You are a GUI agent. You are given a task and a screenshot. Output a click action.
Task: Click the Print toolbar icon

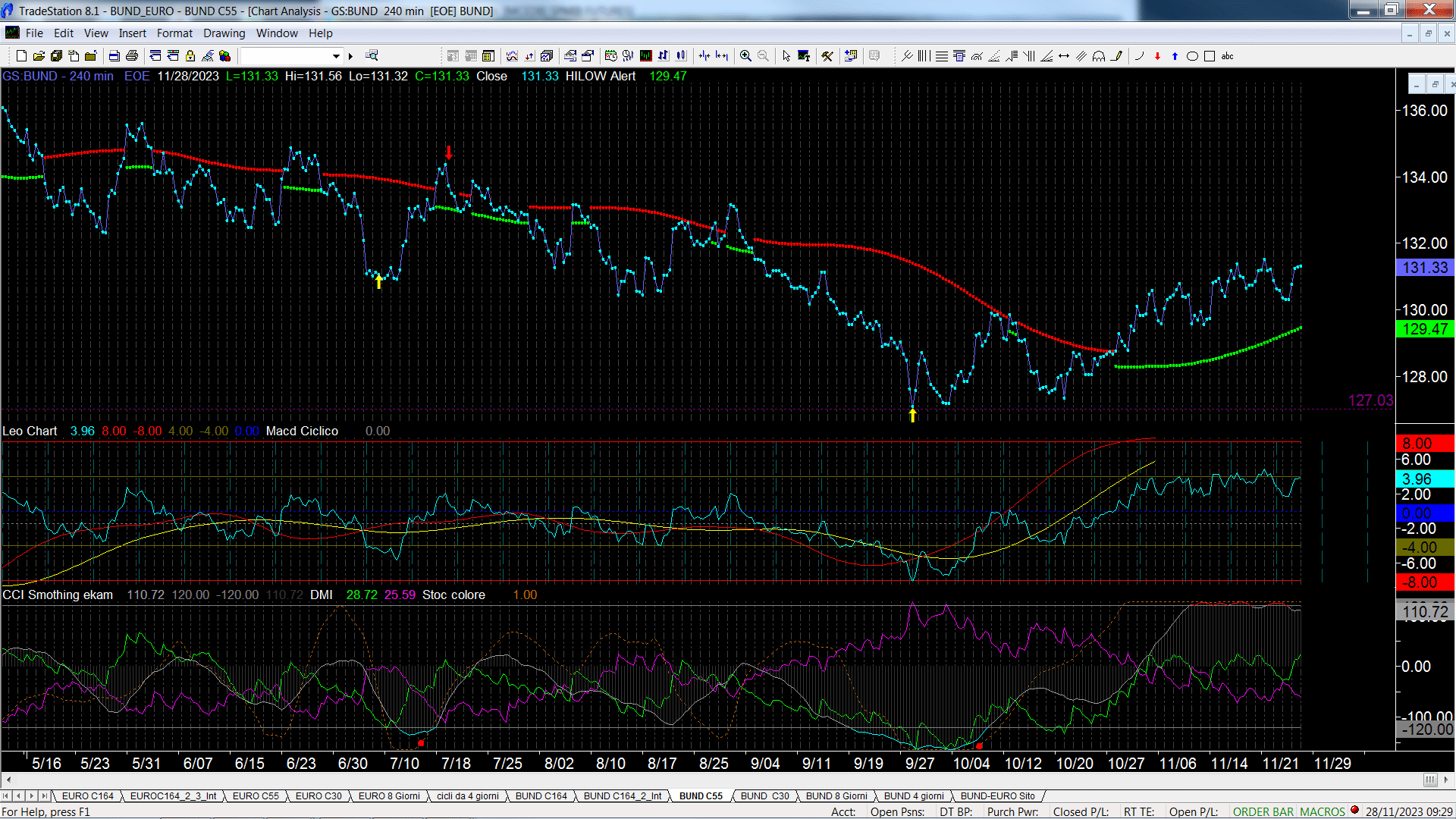click(131, 56)
